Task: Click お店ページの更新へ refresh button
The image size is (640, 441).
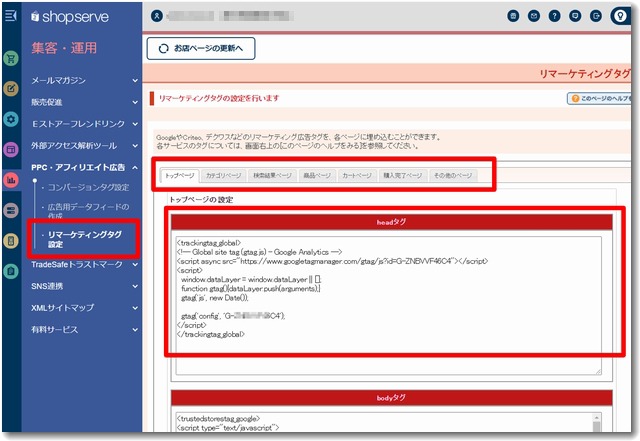Action: point(201,49)
